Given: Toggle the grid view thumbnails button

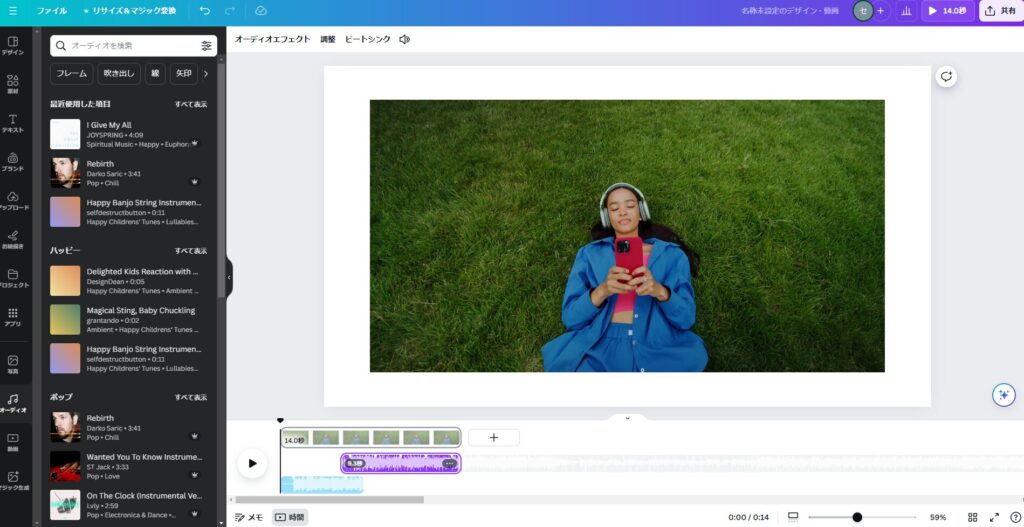Looking at the screenshot, I should coord(972,517).
